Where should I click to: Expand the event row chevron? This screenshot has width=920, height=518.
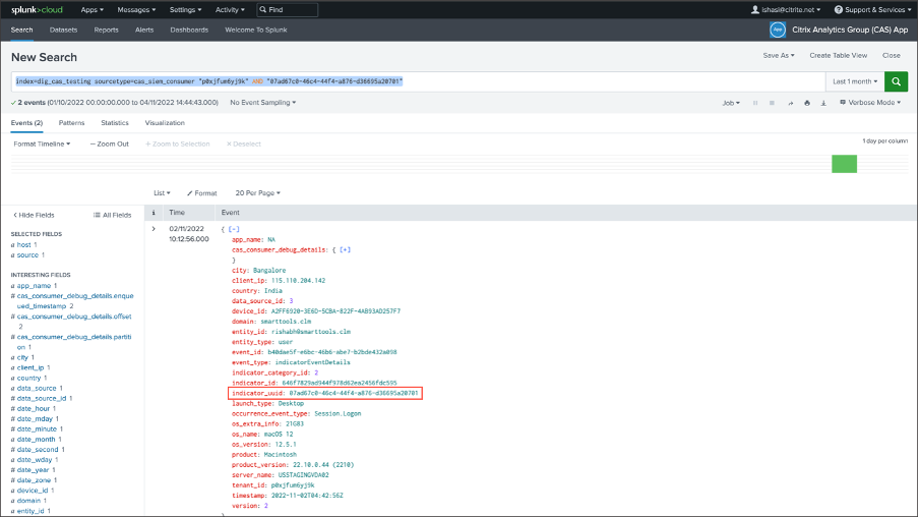153,229
